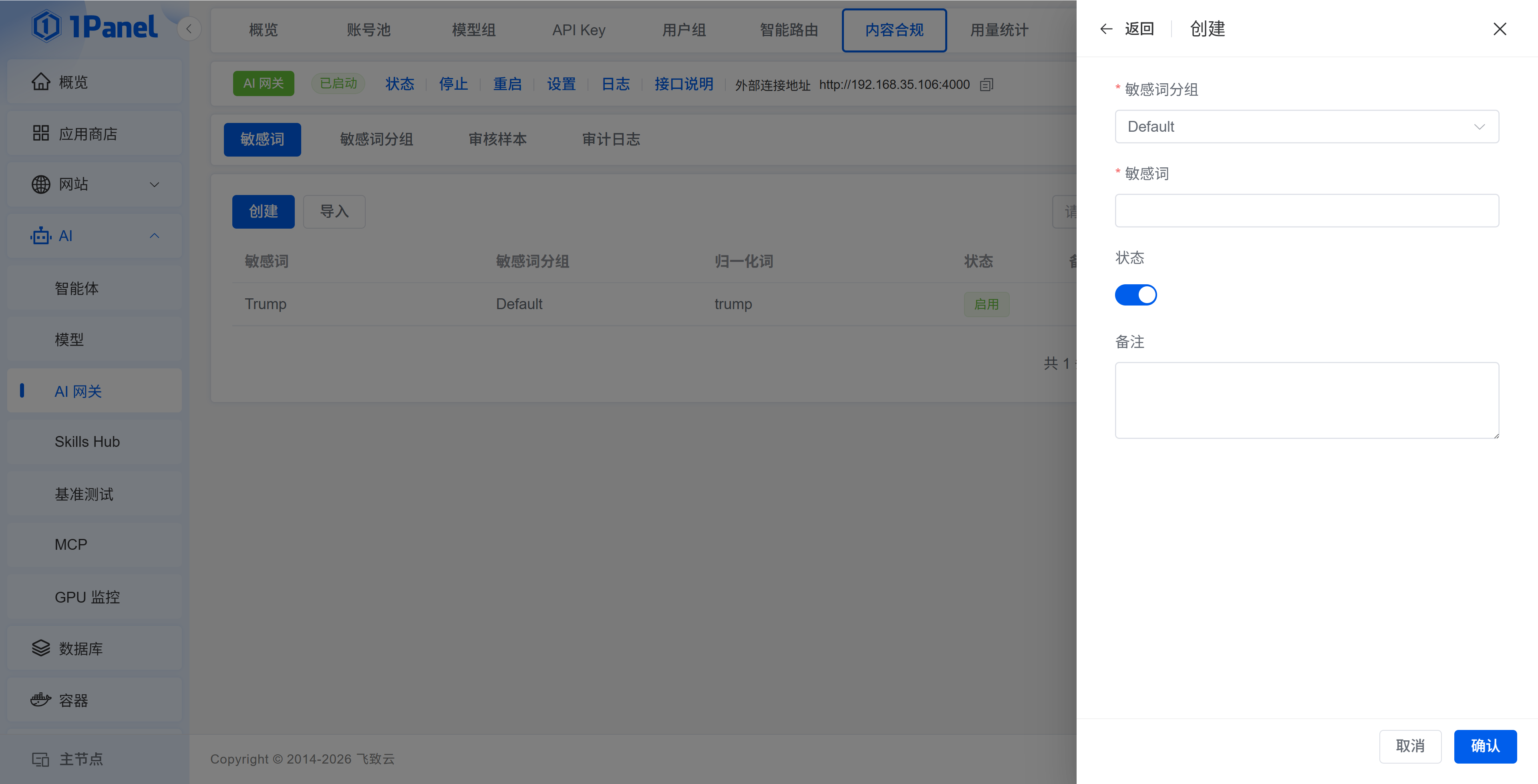This screenshot has width=1538, height=784.
Task: Open the 敏感词分组 sub-tab
Action: tap(376, 139)
